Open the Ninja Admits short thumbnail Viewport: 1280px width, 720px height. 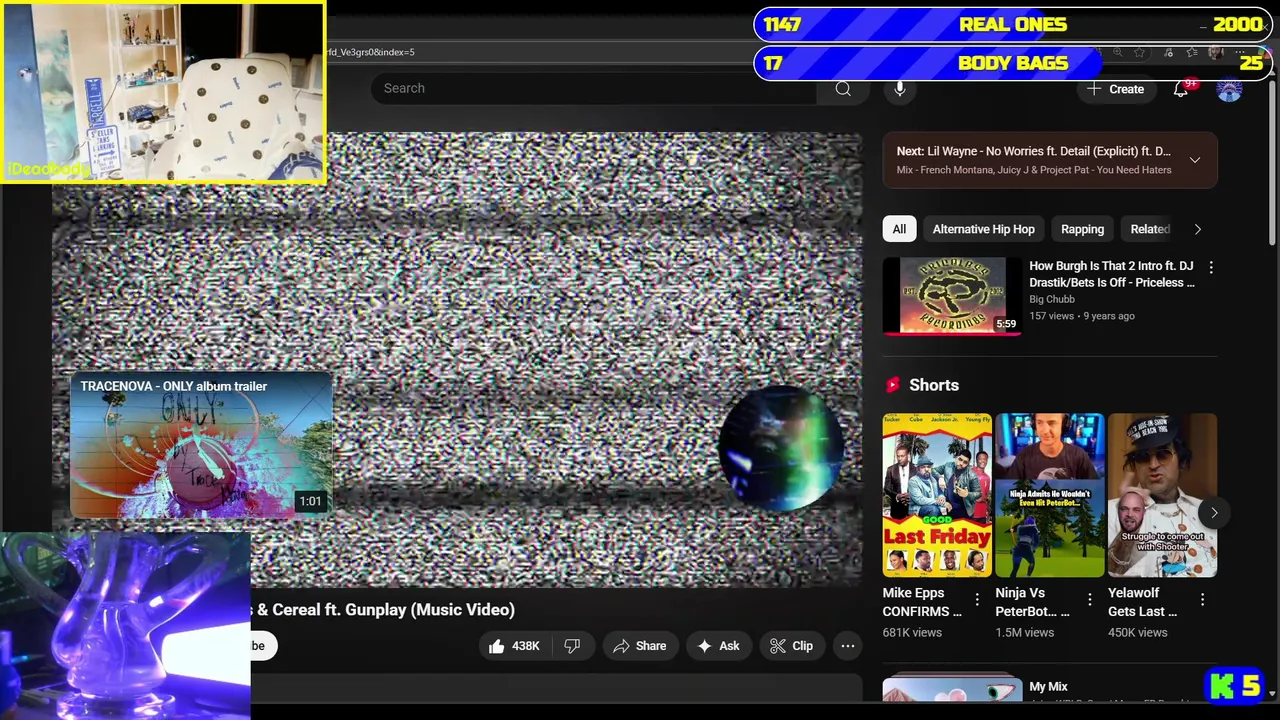pos(1049,495)
